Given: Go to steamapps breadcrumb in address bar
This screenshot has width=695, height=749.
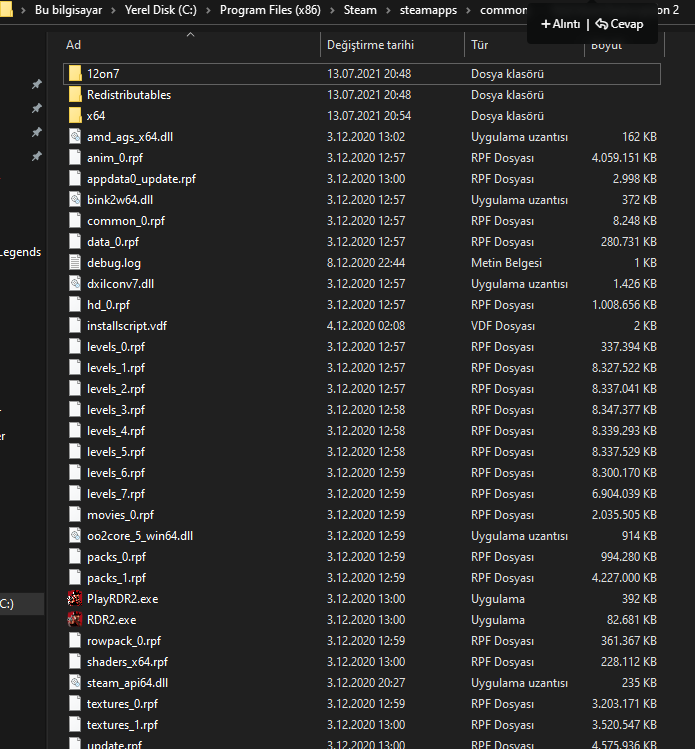Looking at the screenshot, I should 428,10.
